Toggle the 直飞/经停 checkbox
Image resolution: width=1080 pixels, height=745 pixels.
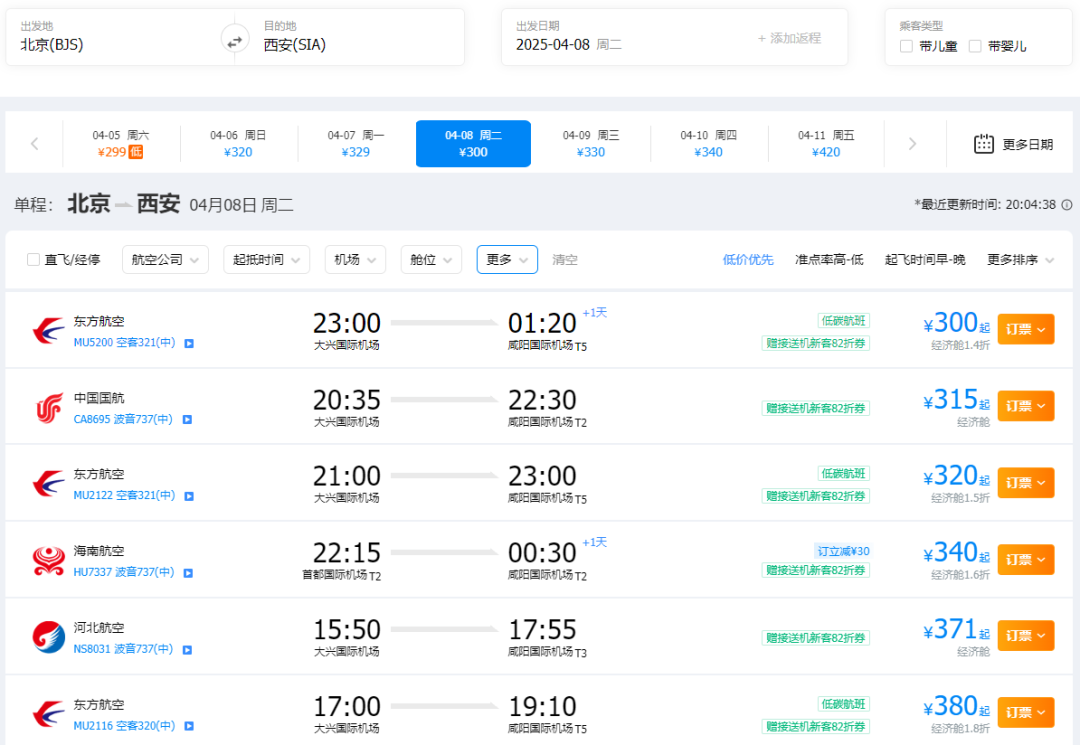pos(34,260)
